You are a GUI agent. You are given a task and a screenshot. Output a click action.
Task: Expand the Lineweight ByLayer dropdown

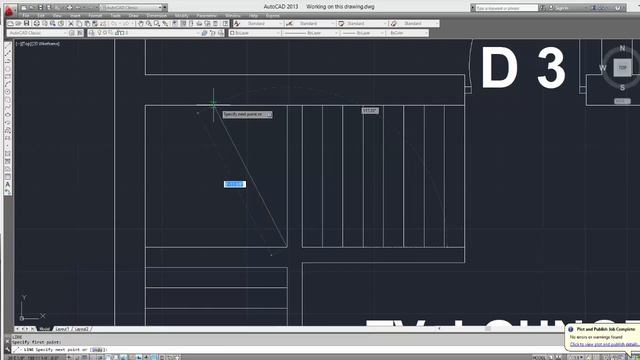point(382,33)
